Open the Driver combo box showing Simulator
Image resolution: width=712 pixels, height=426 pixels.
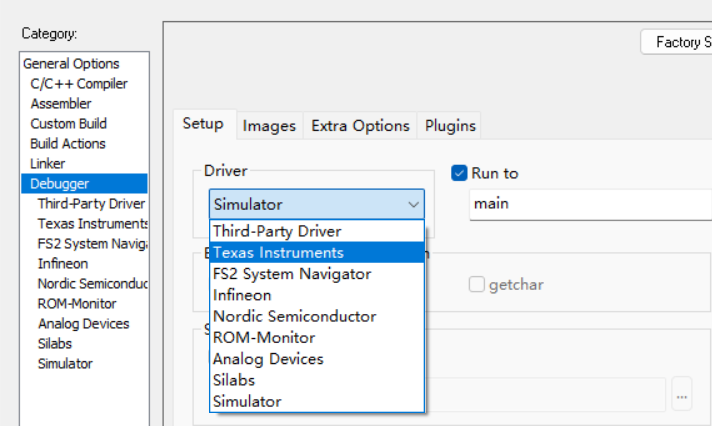(x=316, y=204)
